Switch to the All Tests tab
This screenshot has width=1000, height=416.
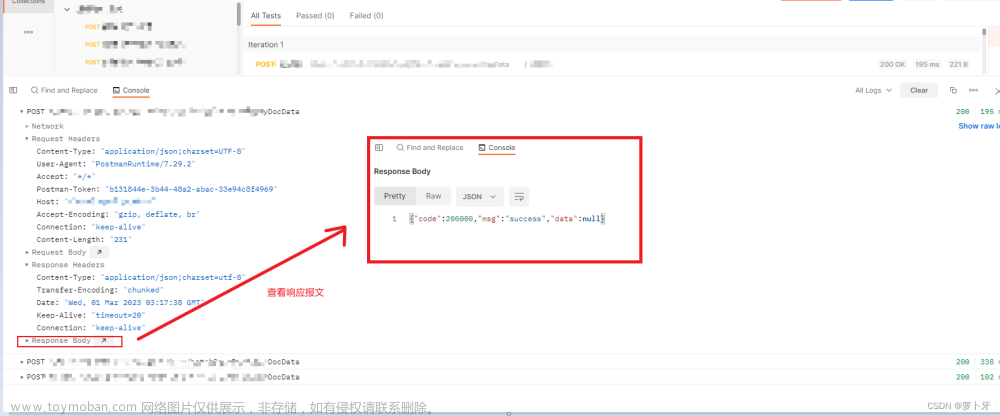tap(265, 15)
